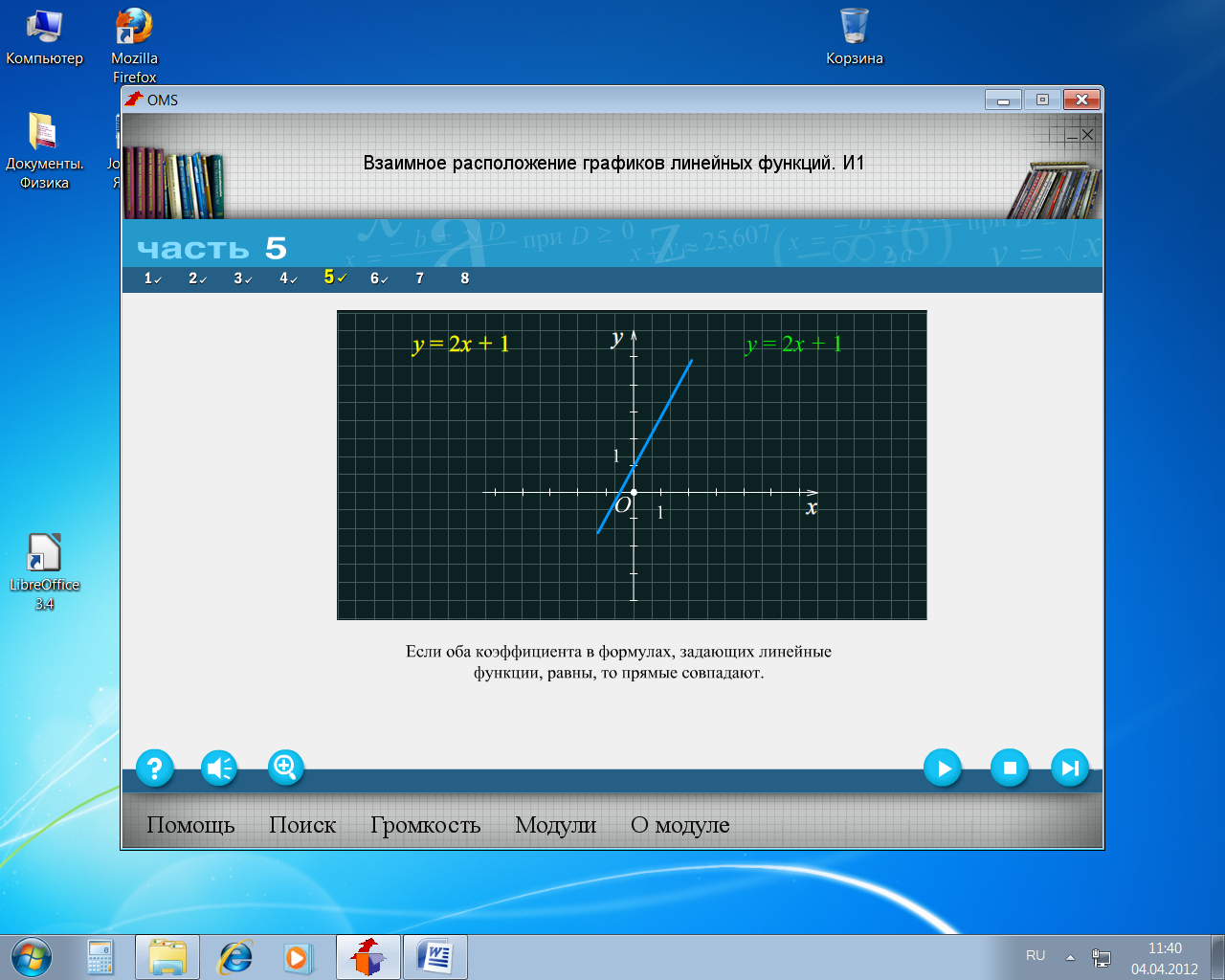Go to part 3 of lesson
The width and height of the screenshot is (1225, 980).
[242, 278]
